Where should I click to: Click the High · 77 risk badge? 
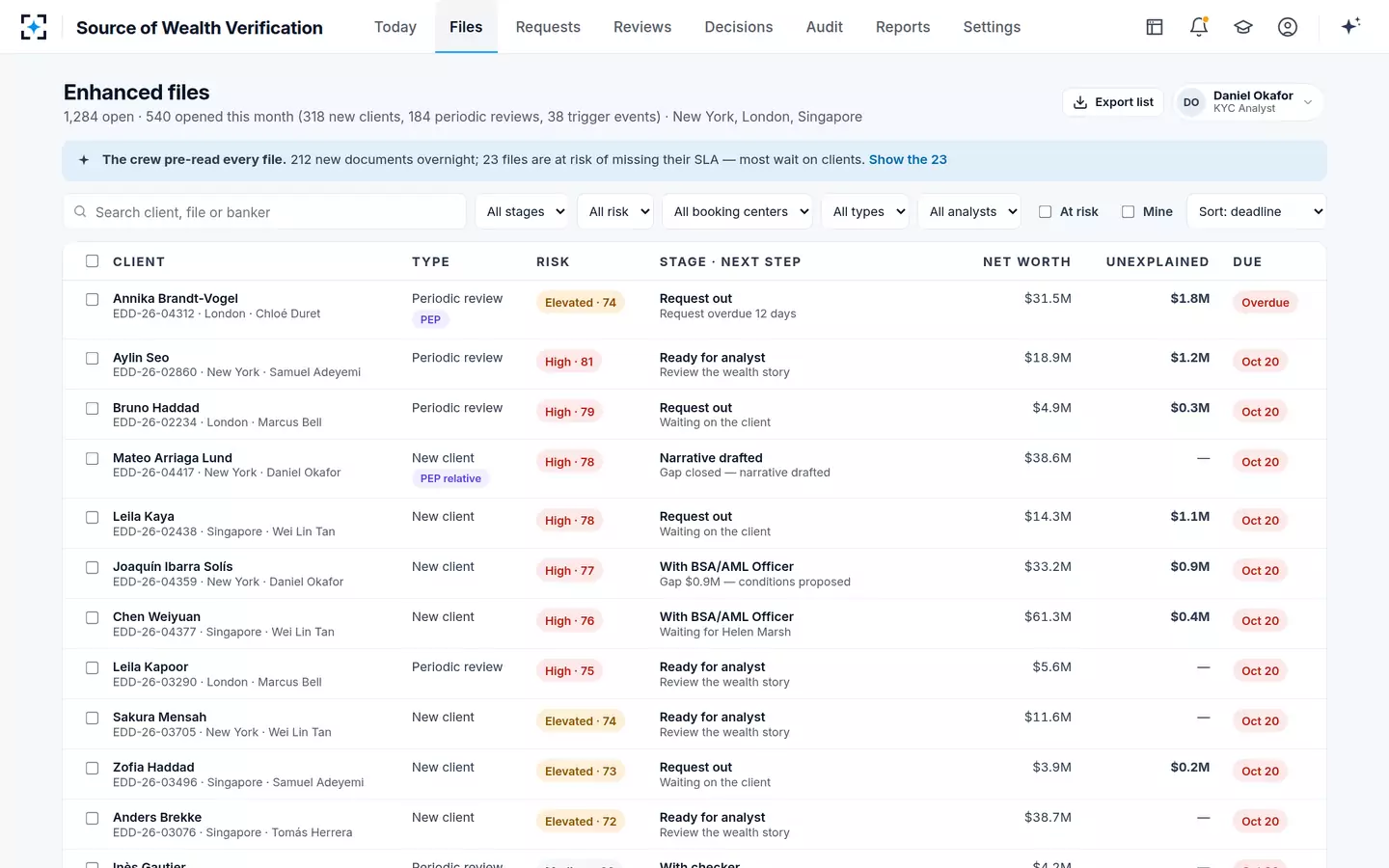pos(569,571)
